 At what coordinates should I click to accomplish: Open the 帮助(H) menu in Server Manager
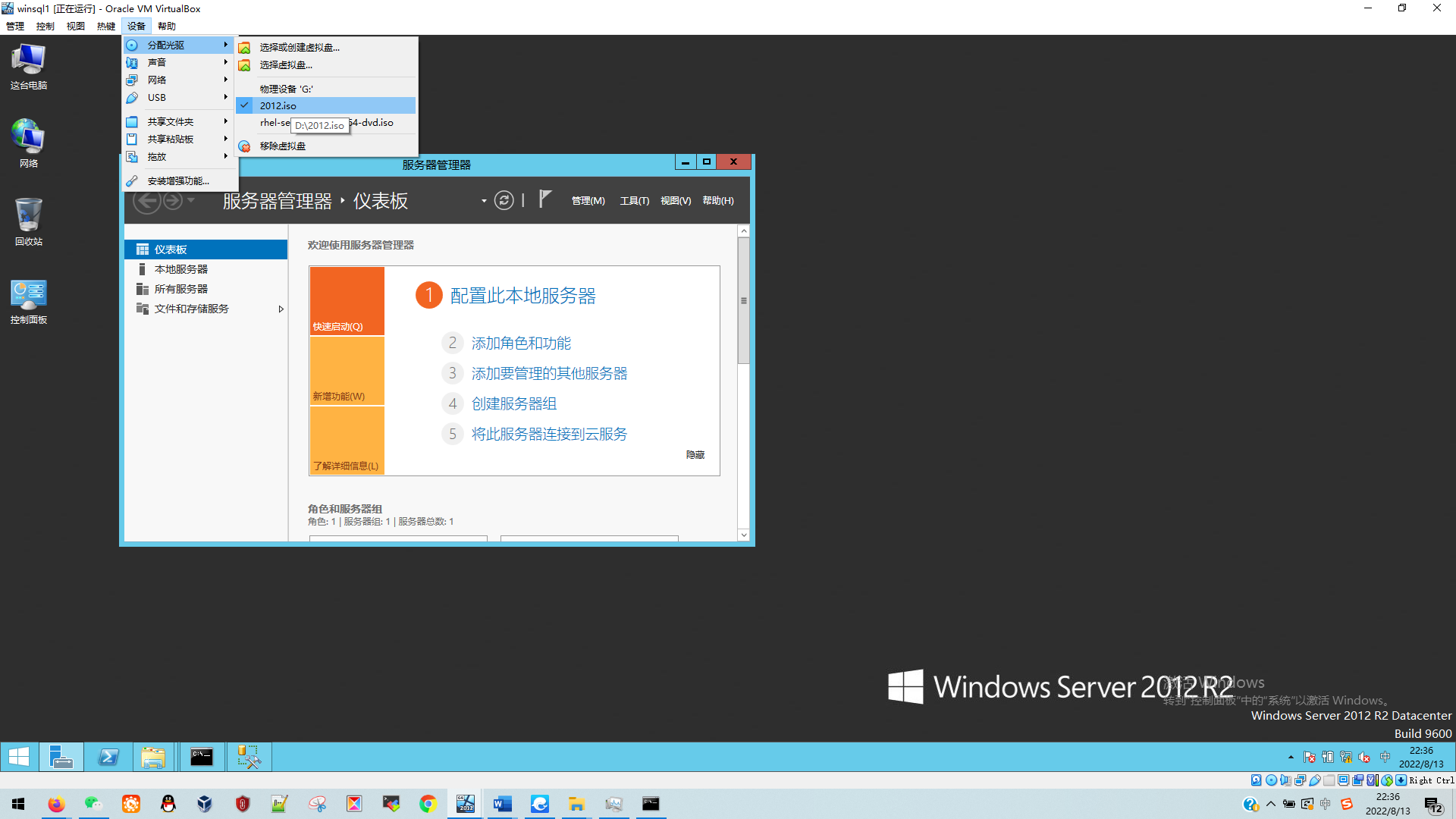coord(718,201)
